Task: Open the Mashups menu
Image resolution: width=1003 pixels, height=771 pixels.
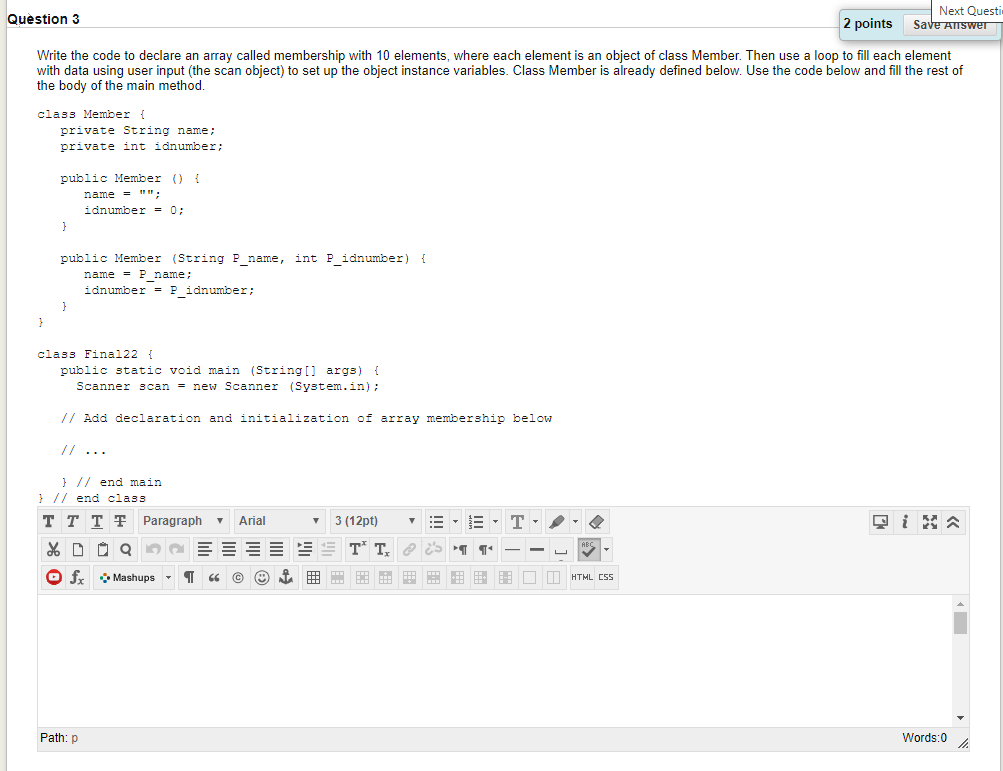Action: 134,577
